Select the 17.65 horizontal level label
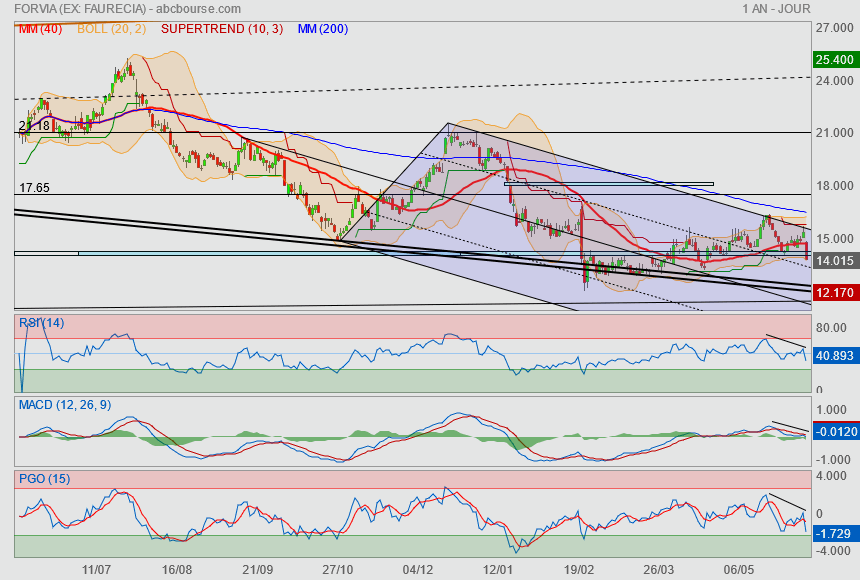 (34, 188)
